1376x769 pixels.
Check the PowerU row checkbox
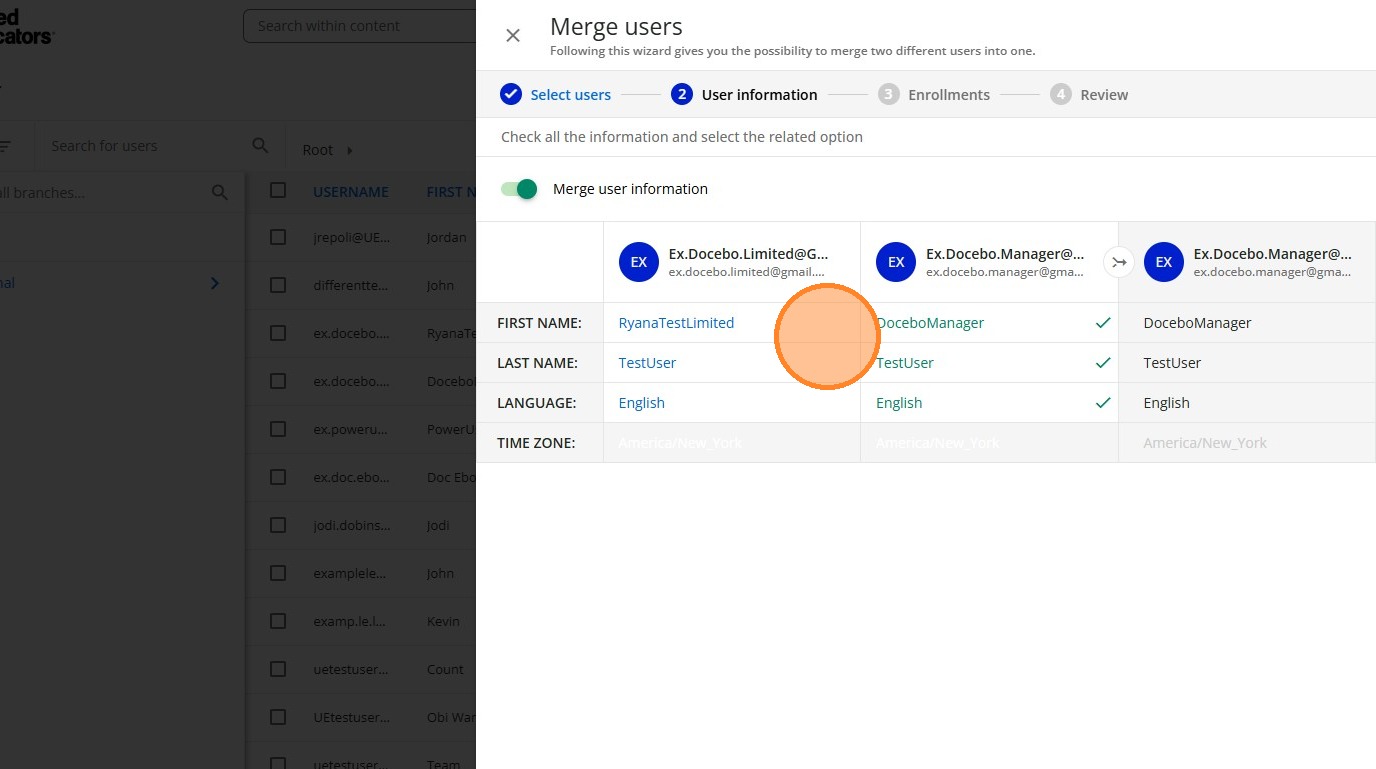click(278, 429)
